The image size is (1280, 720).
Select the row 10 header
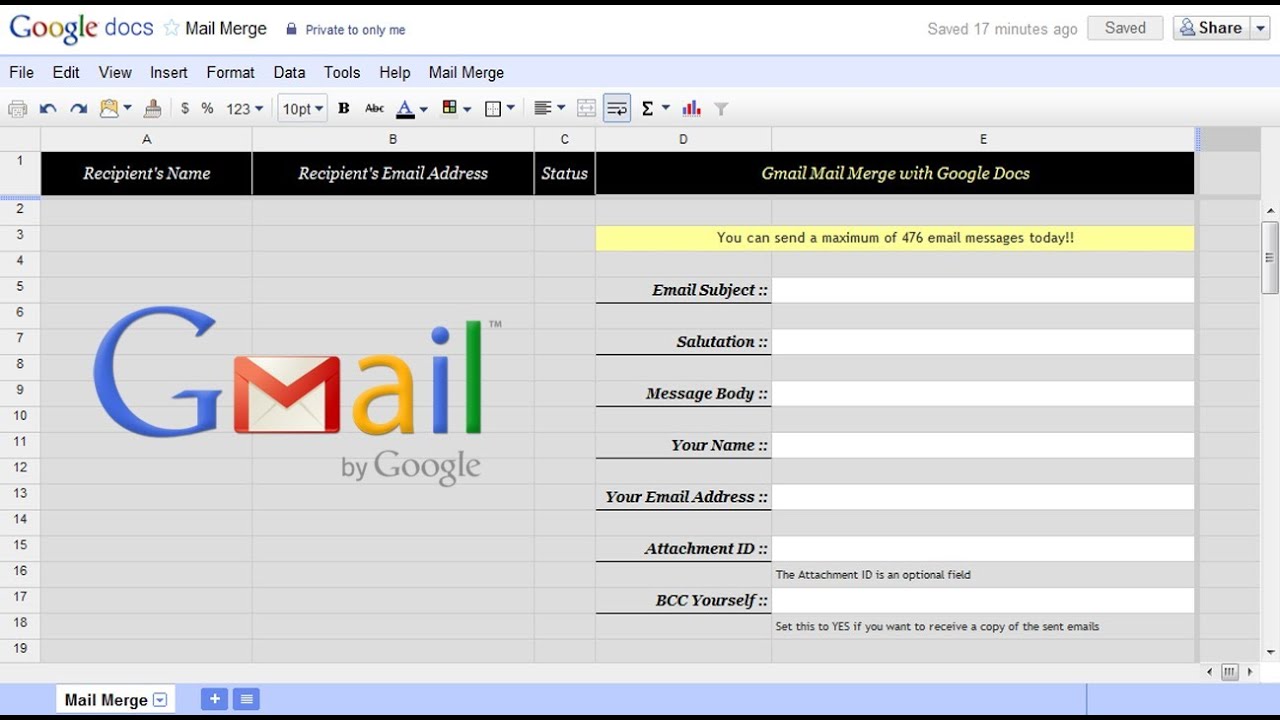click(x=20, y=416)
